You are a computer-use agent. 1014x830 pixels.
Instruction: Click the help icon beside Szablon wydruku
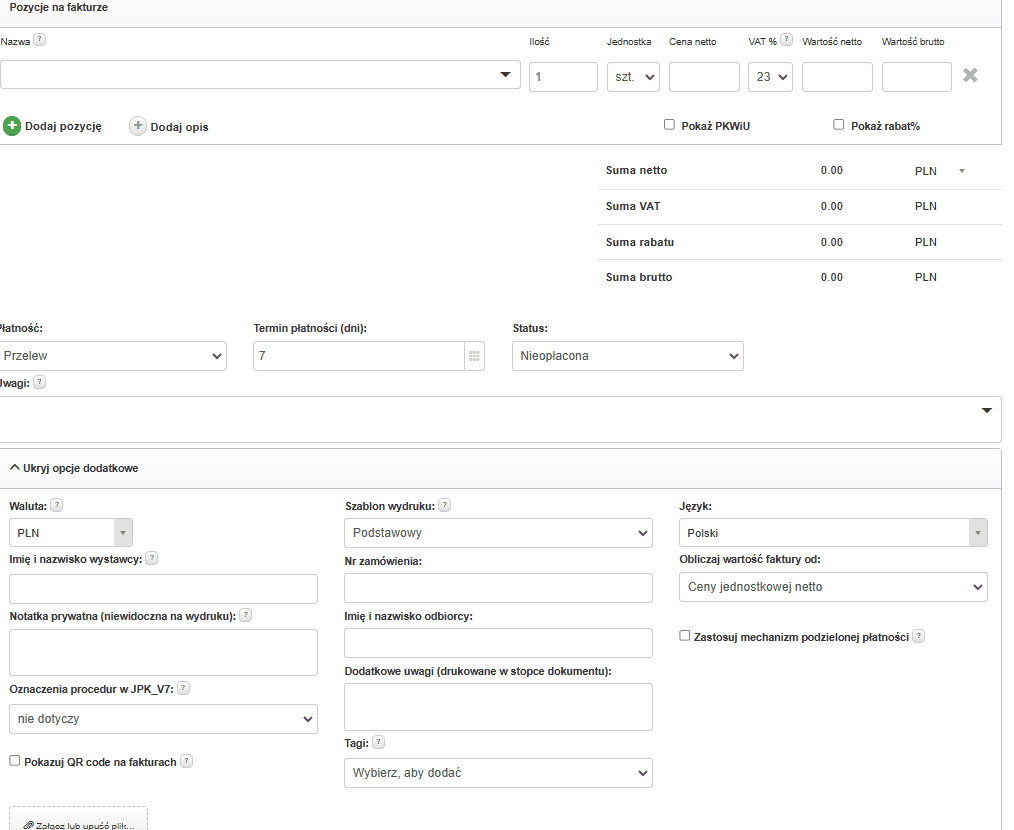click(445, 505)
